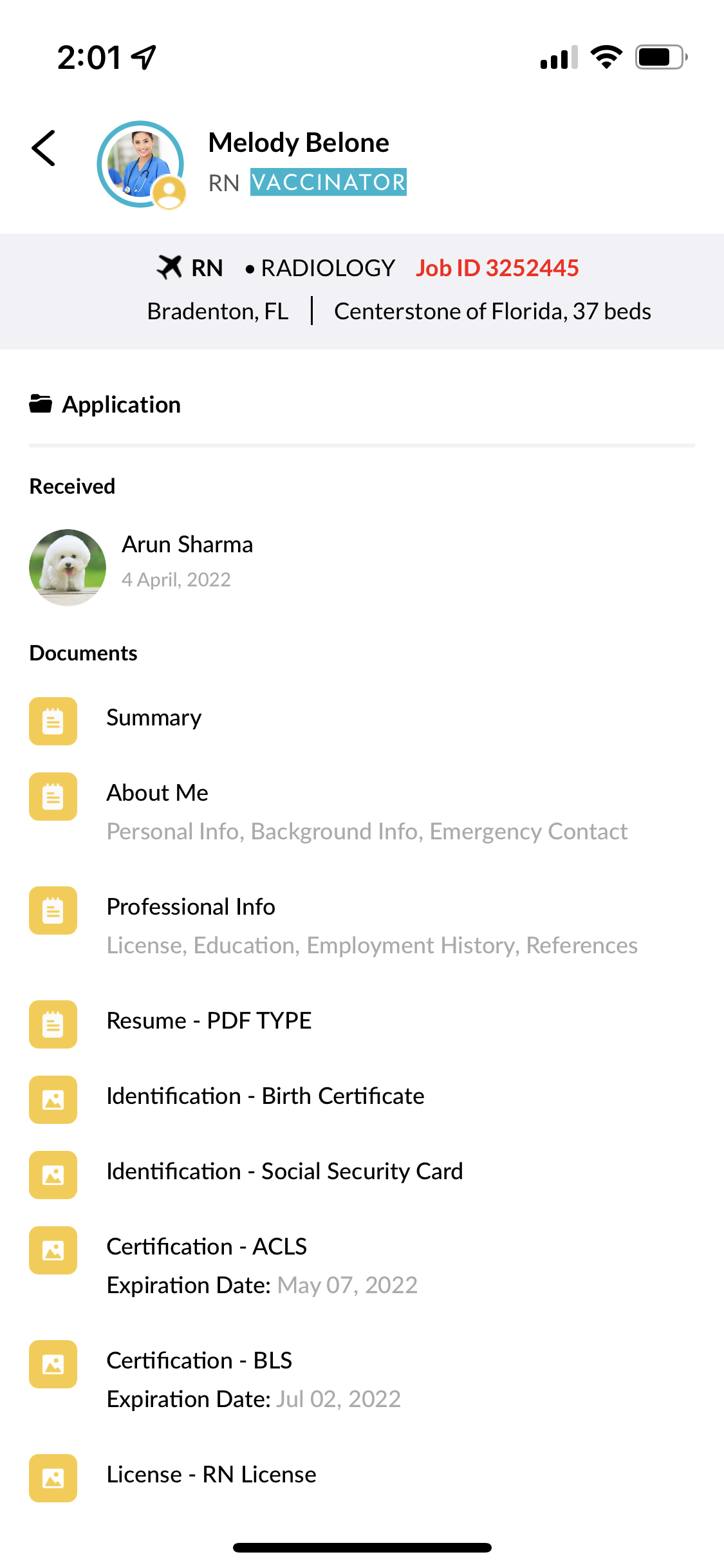Screen dimensions: 724x1568
Task: Tap the back arrow icon
Action: (x=44, y=148)
